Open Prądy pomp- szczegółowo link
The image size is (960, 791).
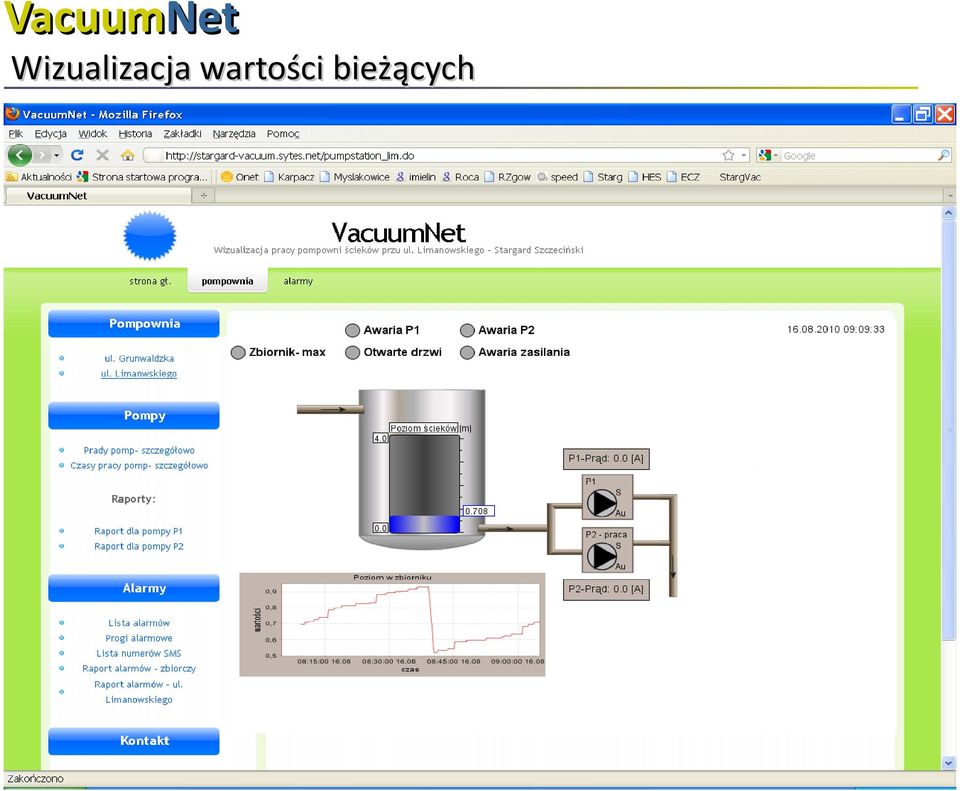139,450
